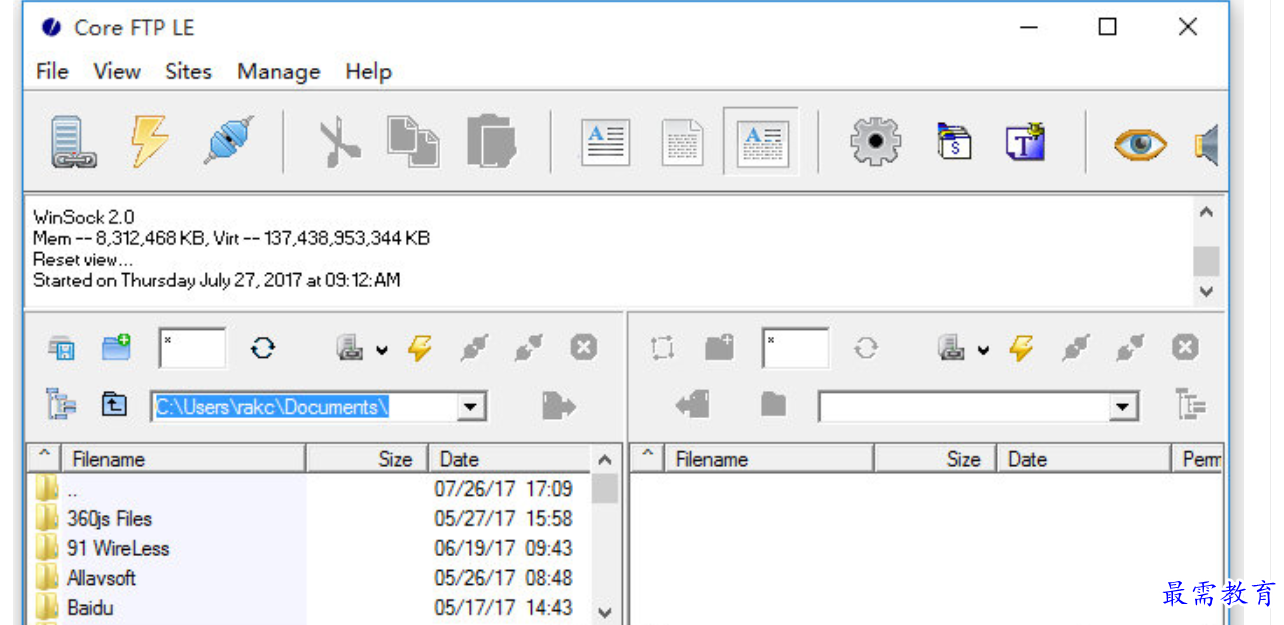This screenshot has height=625, width=1284.
Task: Click the script scheduler window icon
Action: pos(954,142)
